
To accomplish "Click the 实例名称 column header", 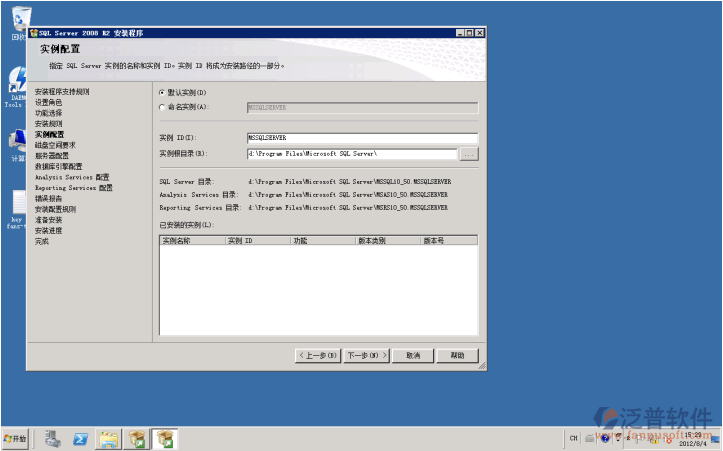I will (192, 241).
